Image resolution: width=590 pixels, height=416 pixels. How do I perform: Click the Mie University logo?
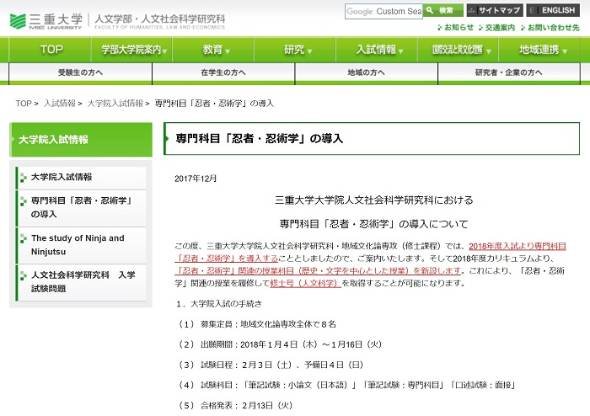pyautogui.click(x=46, y=21)
